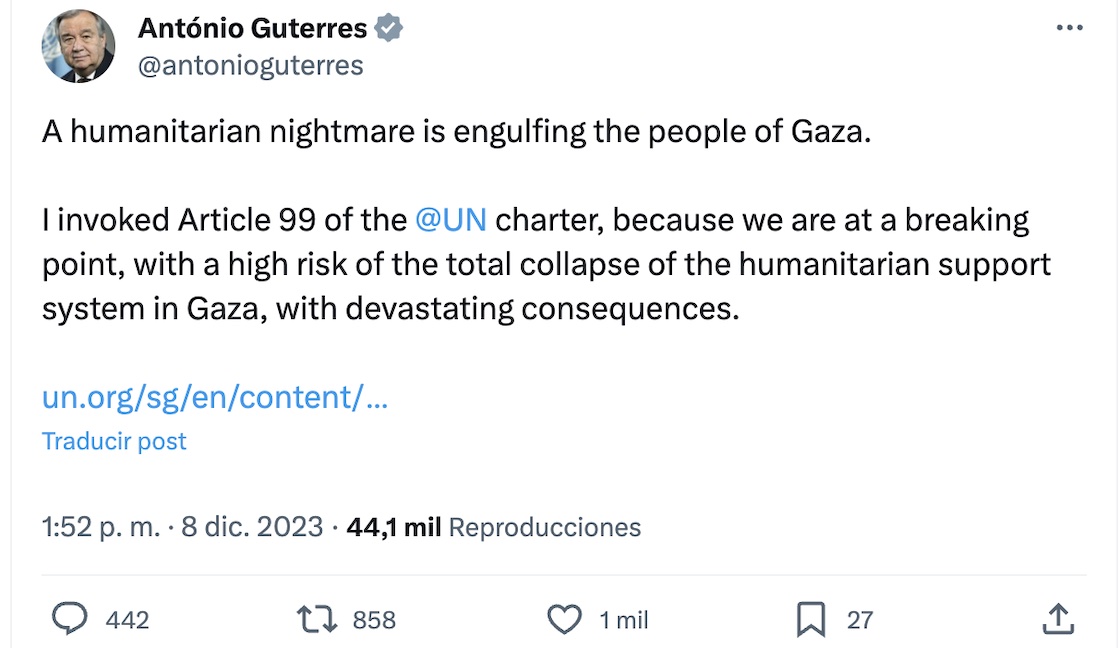The image size is (1120, 648).
Task: Click Traducir post to translate
Action: [x=114, y=441]
